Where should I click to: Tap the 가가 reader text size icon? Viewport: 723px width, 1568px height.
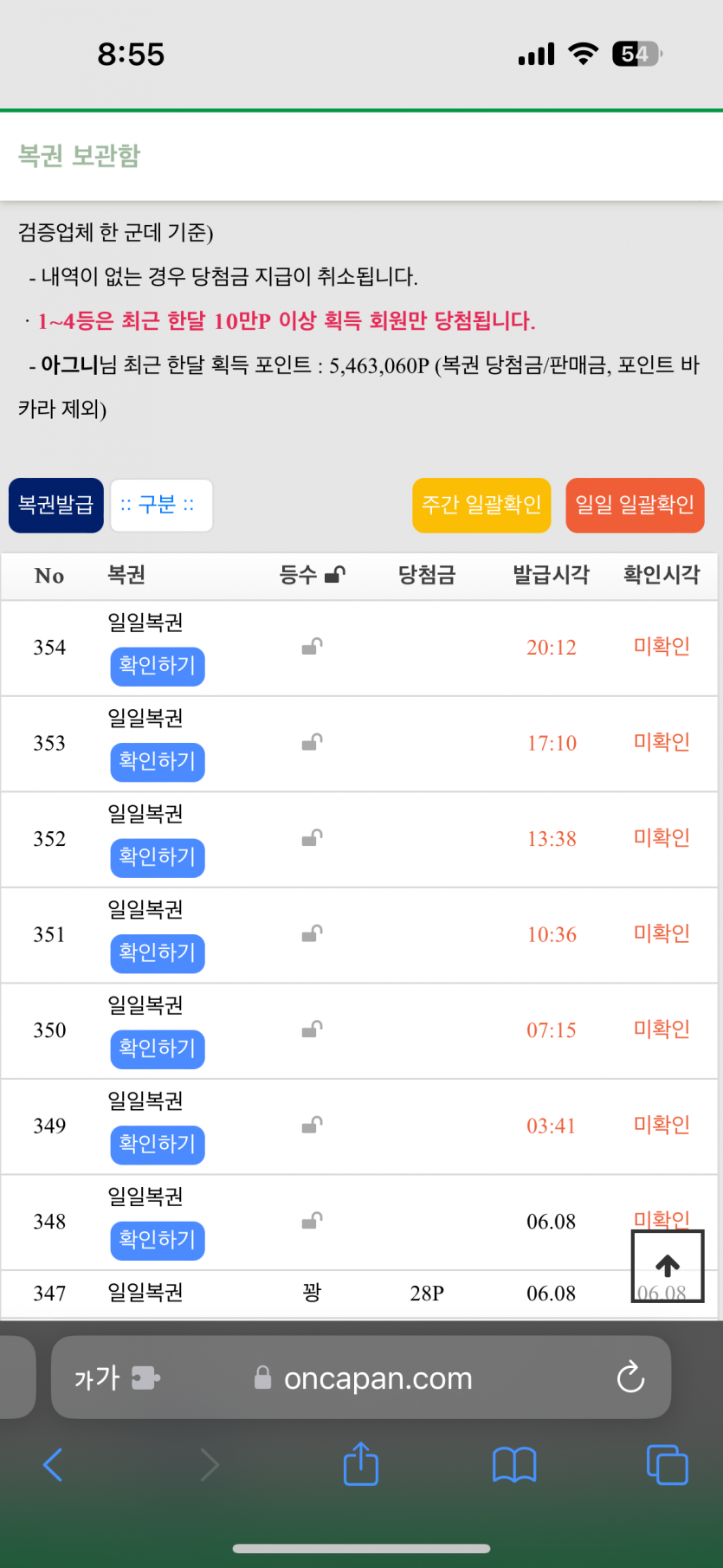click(x=97, y=1378)
